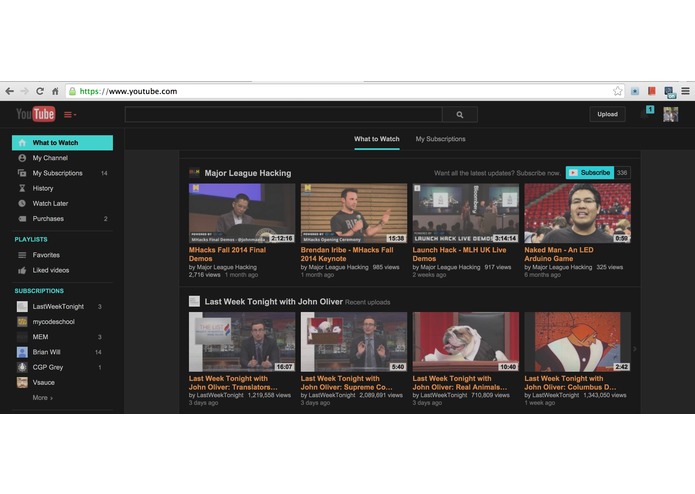The width and height of the screenshot is (695, 494).
Task: Switch to My Subscriptions tab
Action: pos(441,139)
